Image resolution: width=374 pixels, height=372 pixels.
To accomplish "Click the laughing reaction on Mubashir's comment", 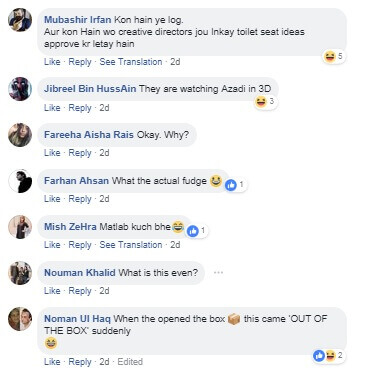I will click(329, 56).
